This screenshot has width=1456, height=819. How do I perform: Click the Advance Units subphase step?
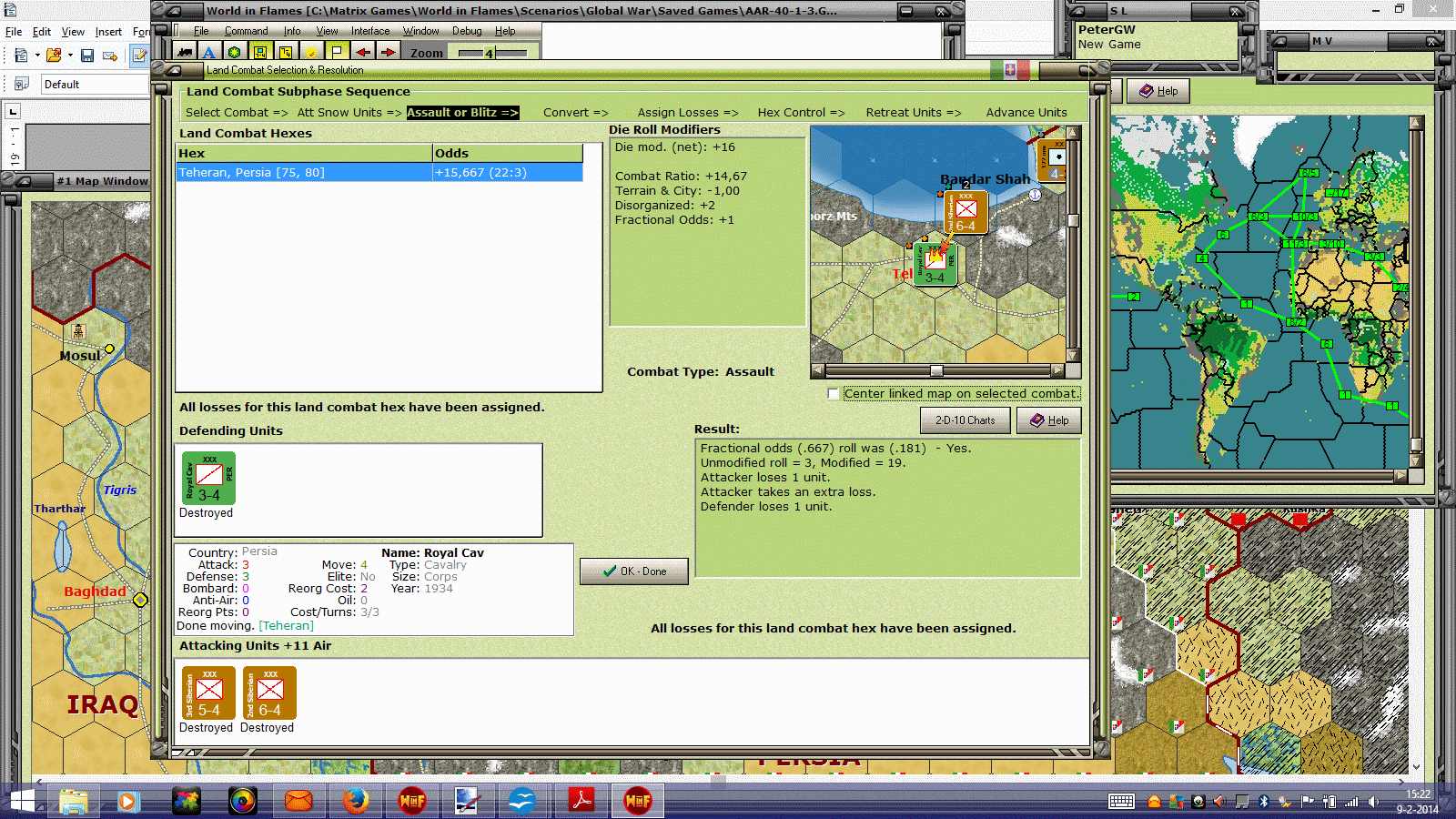(x=1026, y=113)
